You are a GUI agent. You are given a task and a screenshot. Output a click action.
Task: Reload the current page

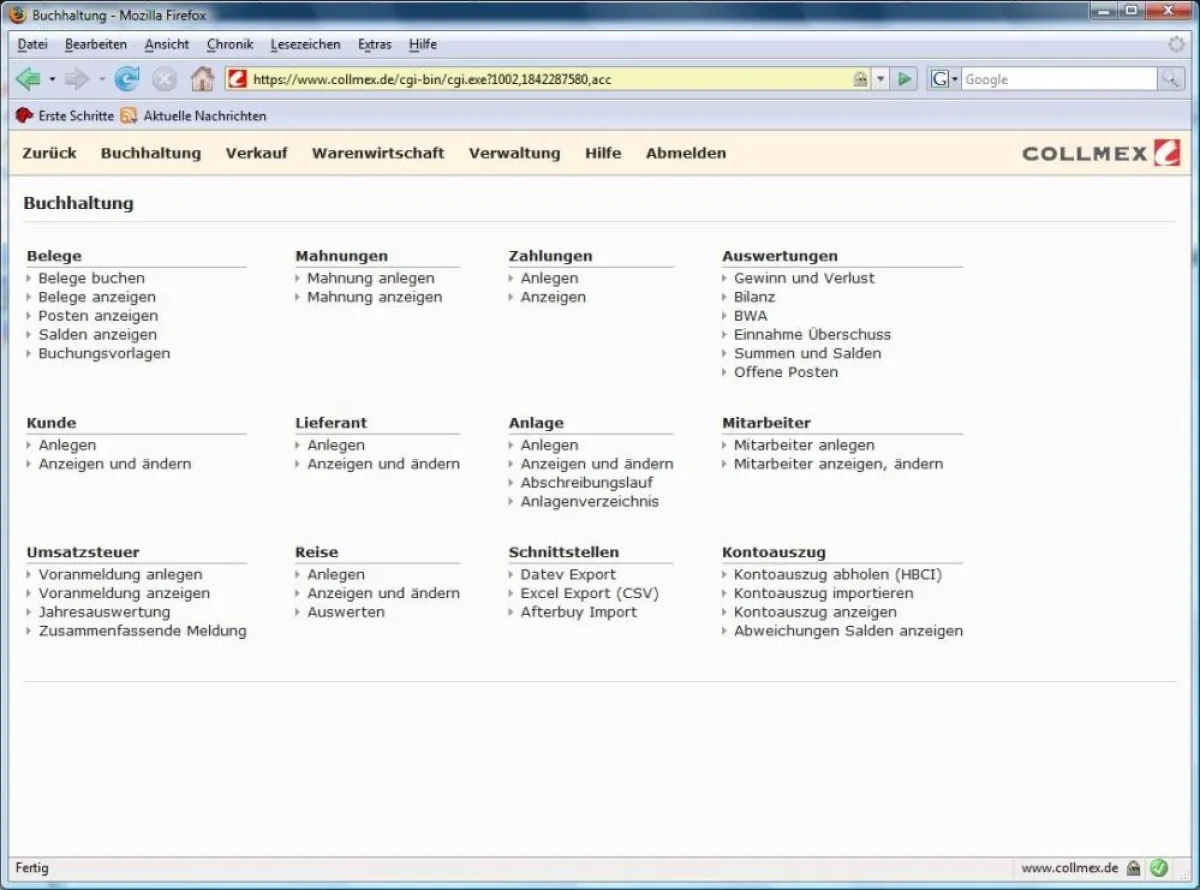(x=127, y=78)
